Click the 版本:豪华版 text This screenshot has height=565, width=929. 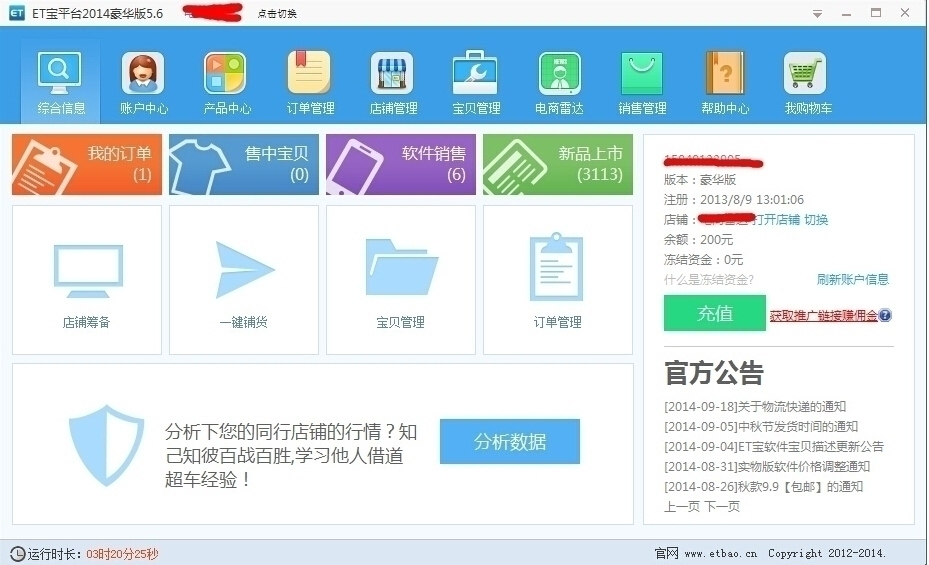700,179
